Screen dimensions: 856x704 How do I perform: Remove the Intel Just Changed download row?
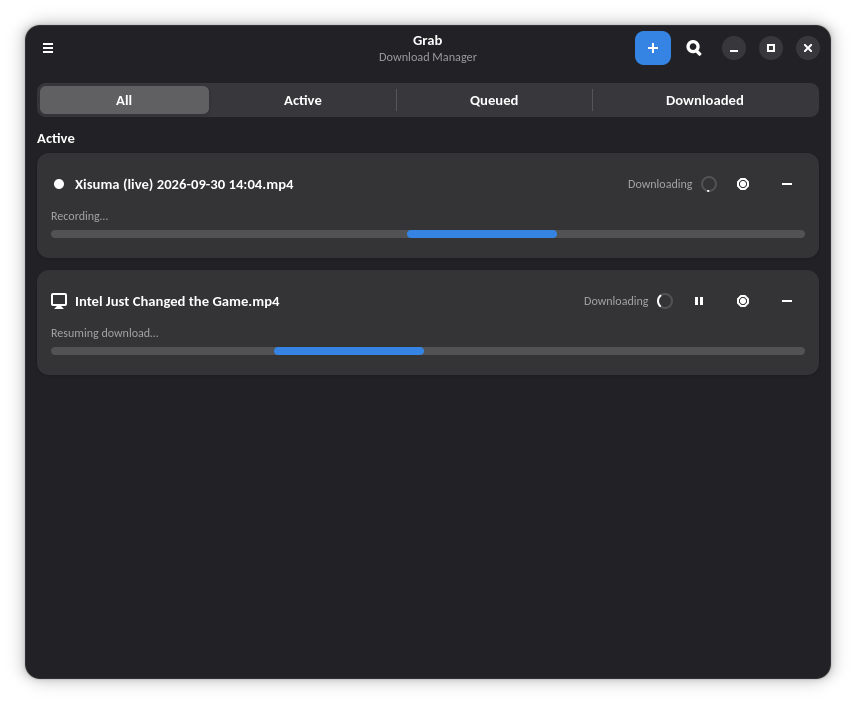787,301
